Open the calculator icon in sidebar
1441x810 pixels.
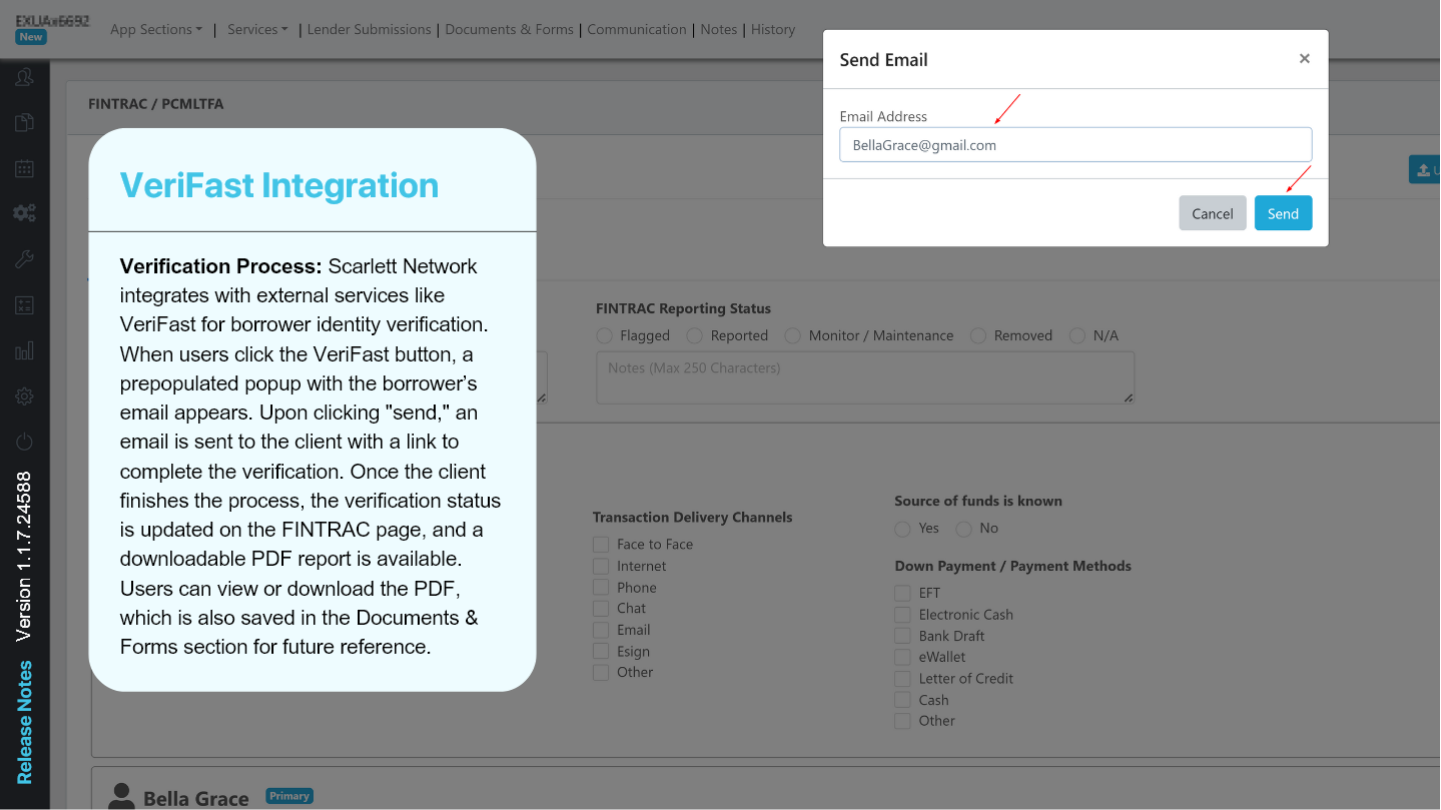click(x=24, y=305)
